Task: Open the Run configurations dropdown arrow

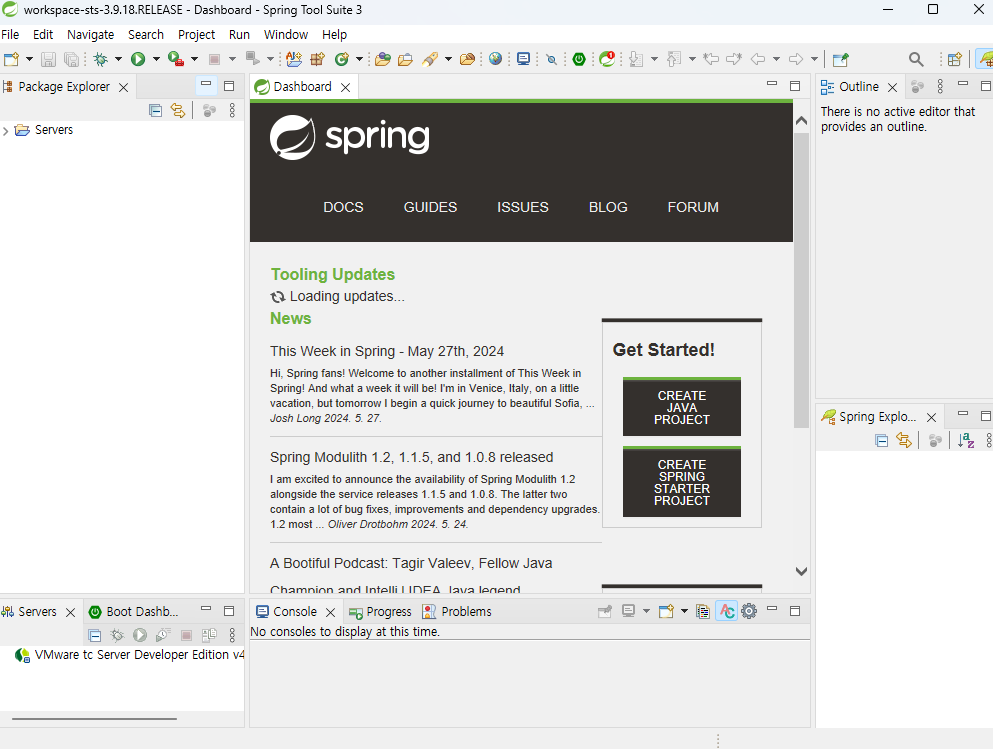Action: (156, 60)
